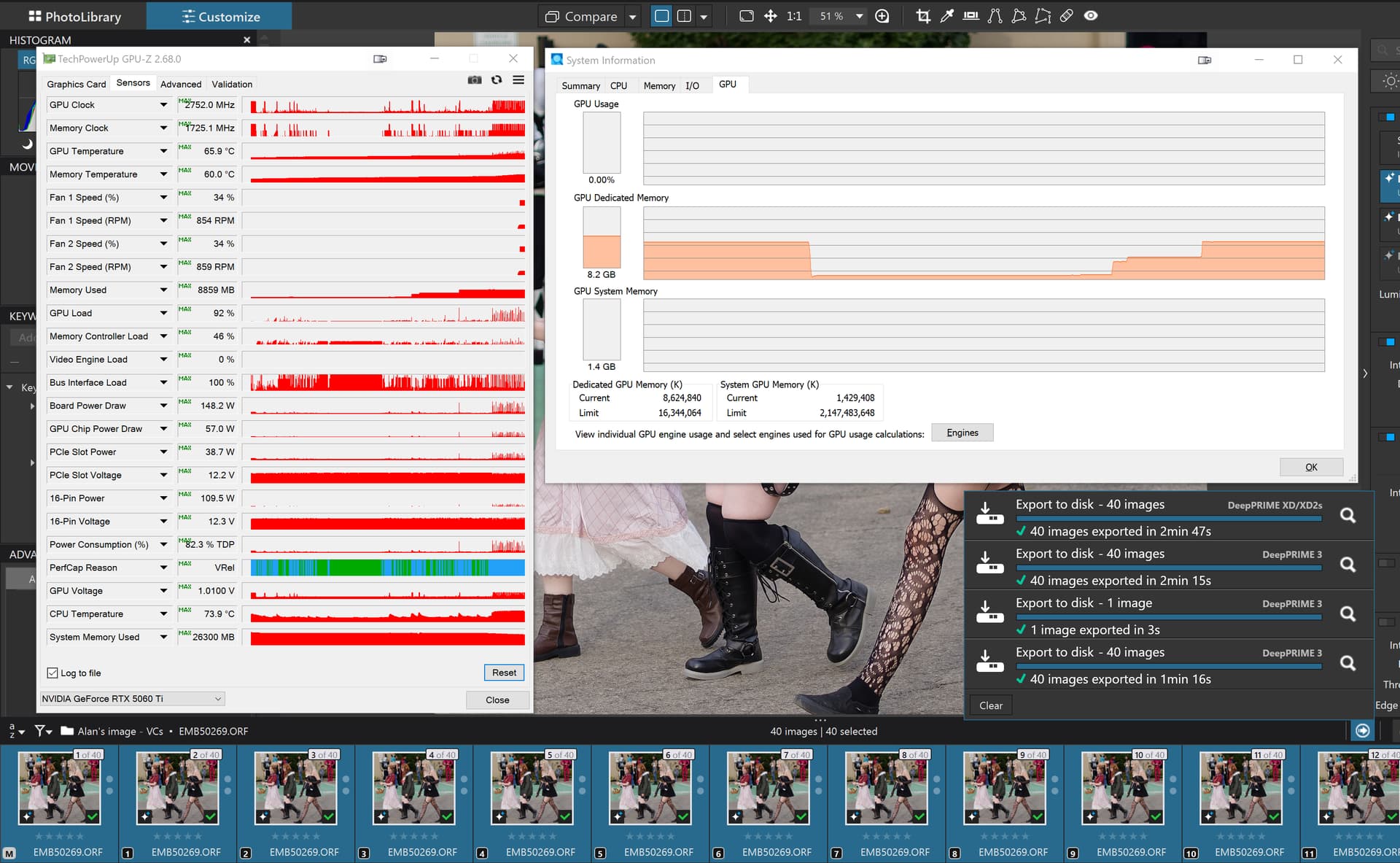Viewport: 1400px width, 863px height.
Task: Click the GPU-Z refresh sensors icon
Action: point(497,80)
